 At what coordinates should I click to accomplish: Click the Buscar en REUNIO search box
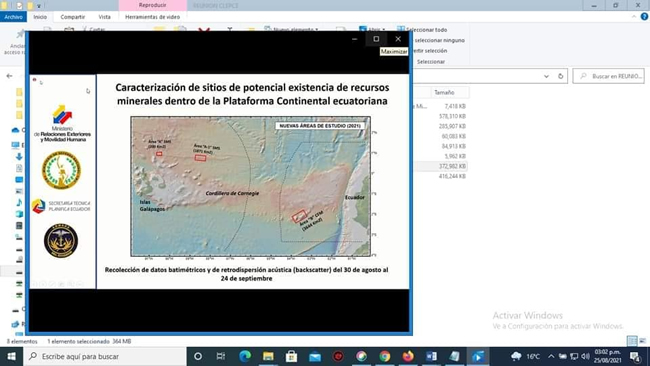609,76
